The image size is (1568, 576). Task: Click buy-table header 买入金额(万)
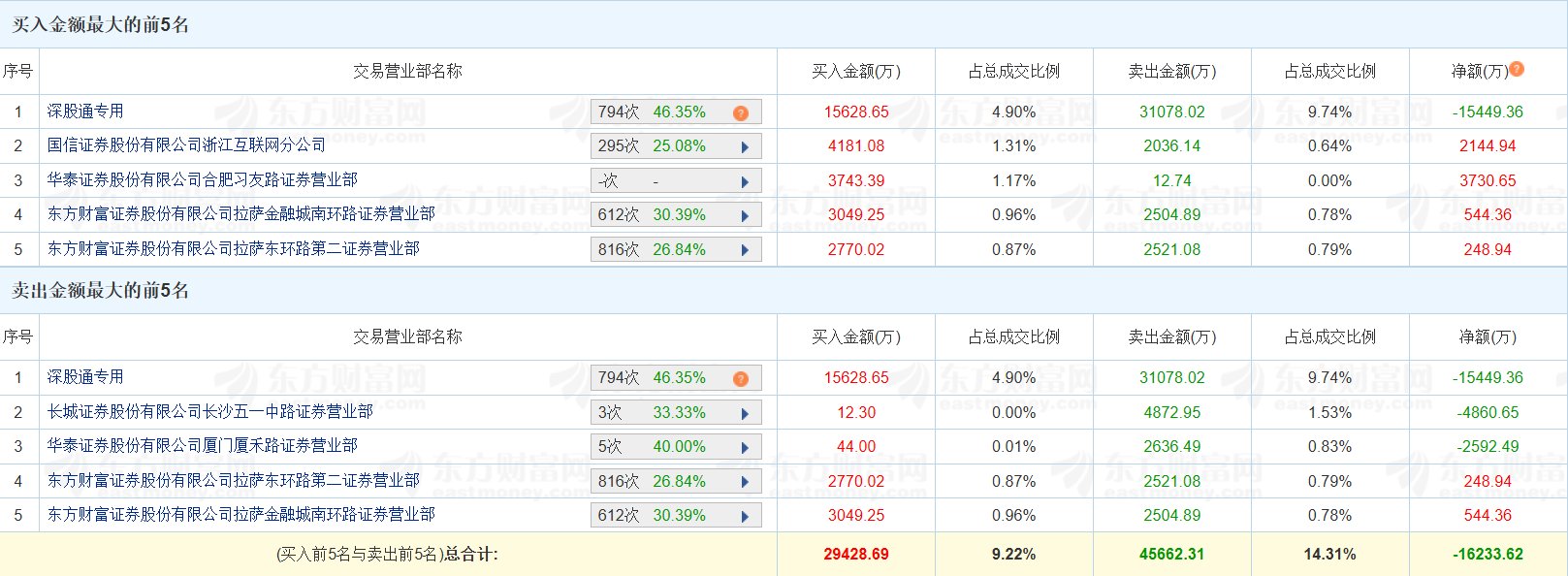(x=856, y=72)
